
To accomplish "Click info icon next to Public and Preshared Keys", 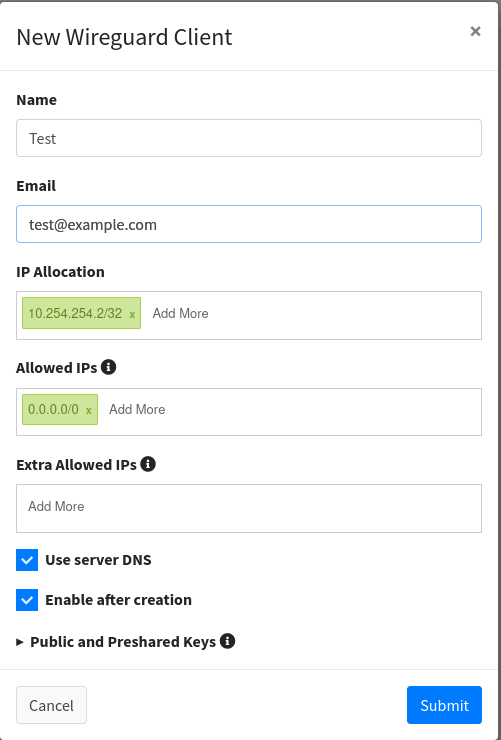I will click(x=227, y=641).
